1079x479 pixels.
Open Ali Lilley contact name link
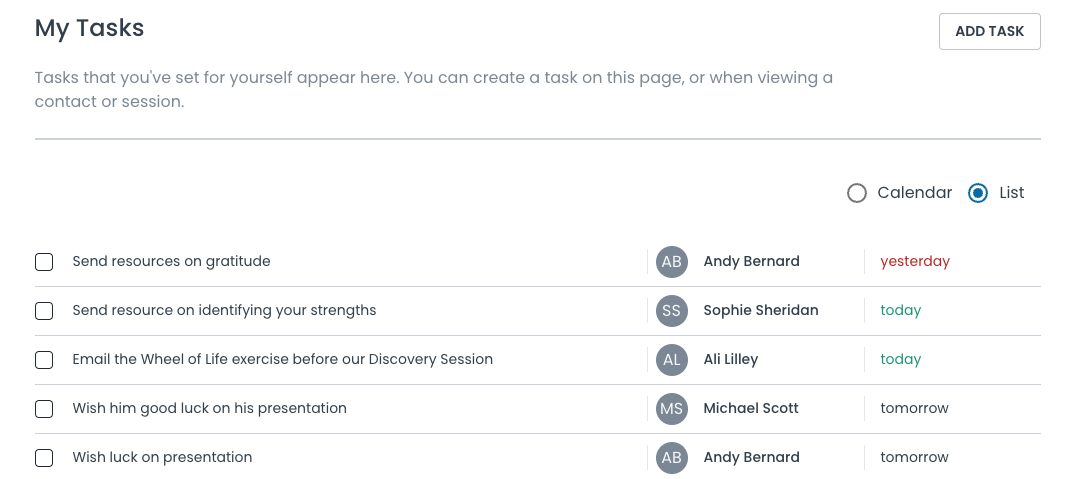pyautogui.click(x=730, y=359)
